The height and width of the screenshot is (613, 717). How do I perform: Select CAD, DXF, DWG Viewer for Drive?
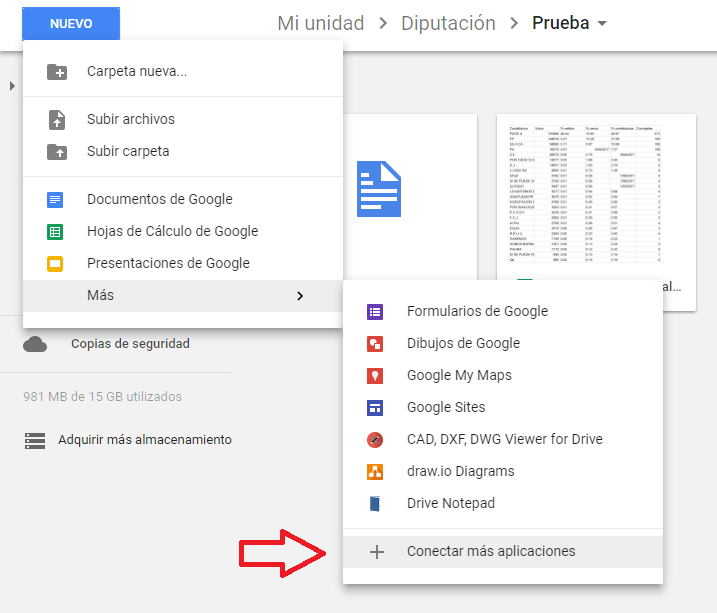click(503, 439)
